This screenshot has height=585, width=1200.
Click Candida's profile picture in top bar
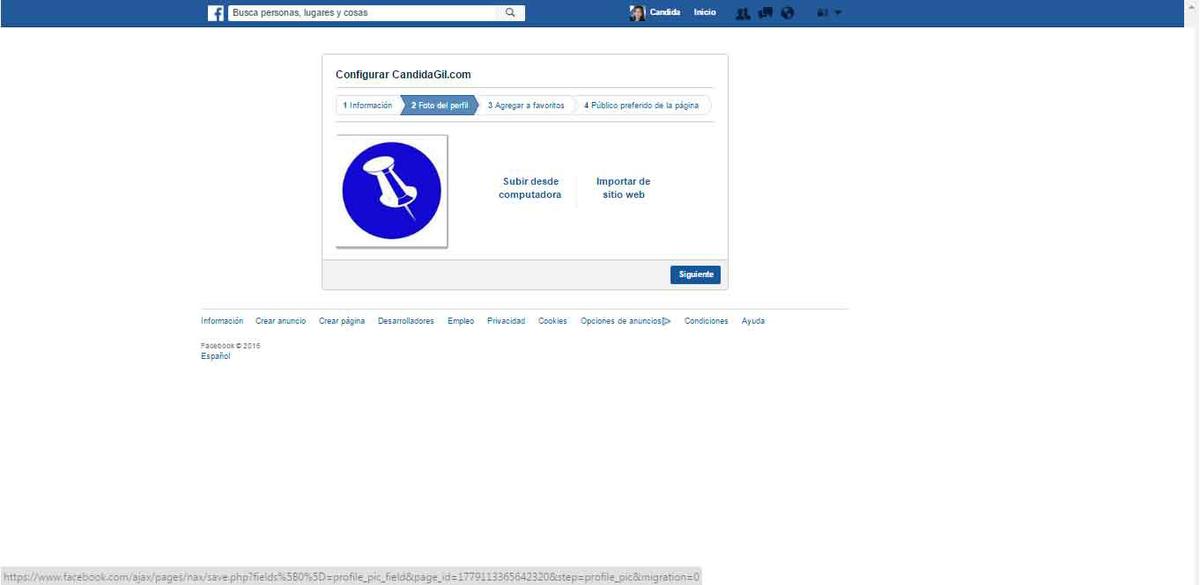click(637, 13)
